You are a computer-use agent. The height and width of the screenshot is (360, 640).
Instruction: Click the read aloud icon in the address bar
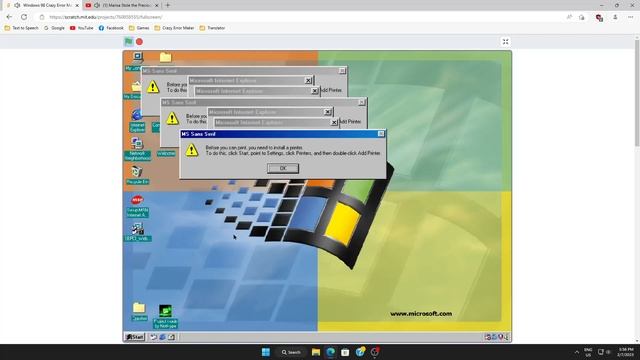tap(569, 17)
